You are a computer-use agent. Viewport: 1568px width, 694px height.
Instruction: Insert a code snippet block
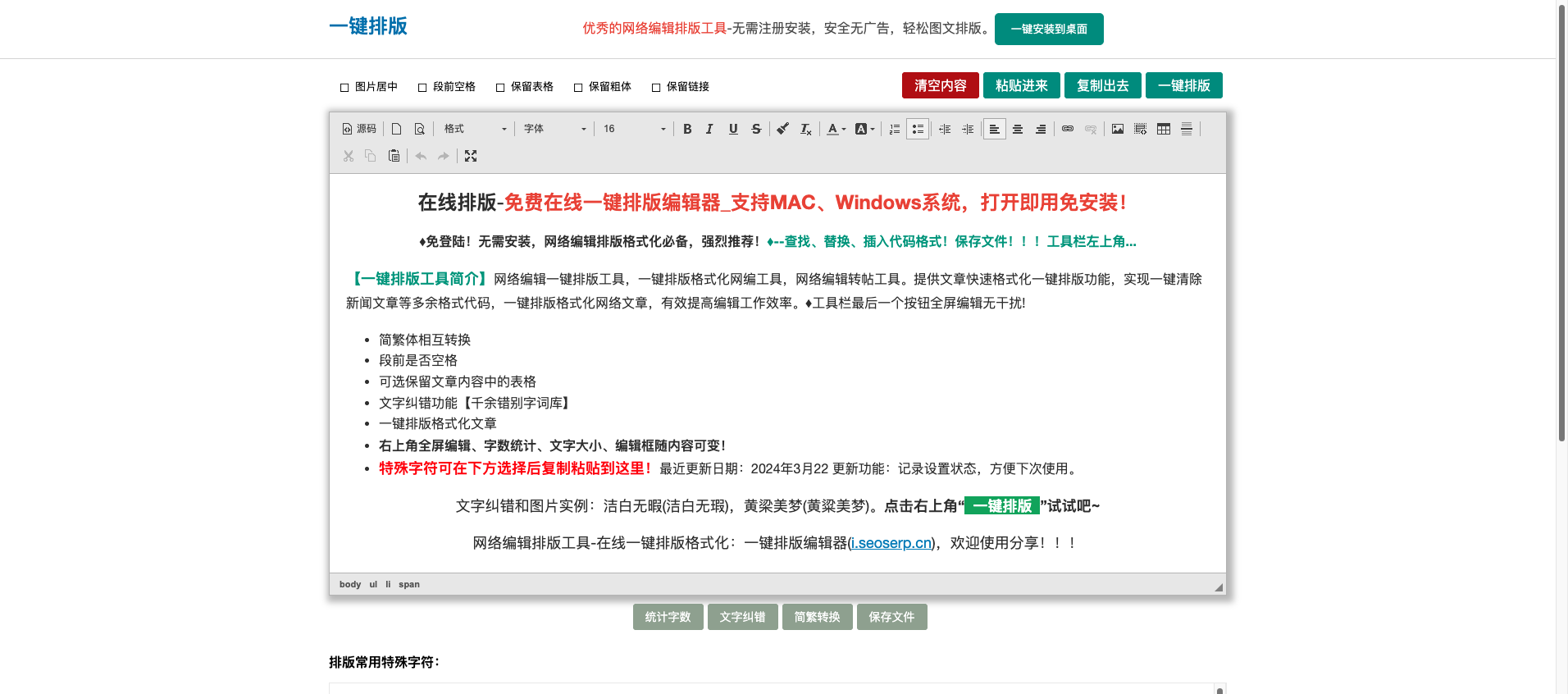point(1141,129)
